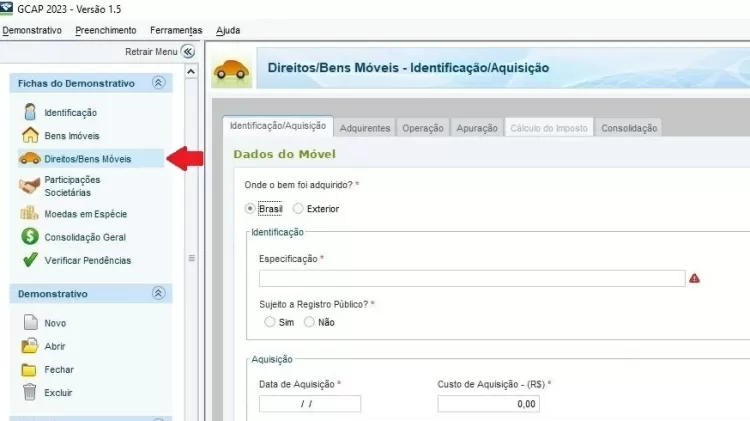
Task: Open Direitos/Bens Móveis in the sidebar
Action: [88, 159]
